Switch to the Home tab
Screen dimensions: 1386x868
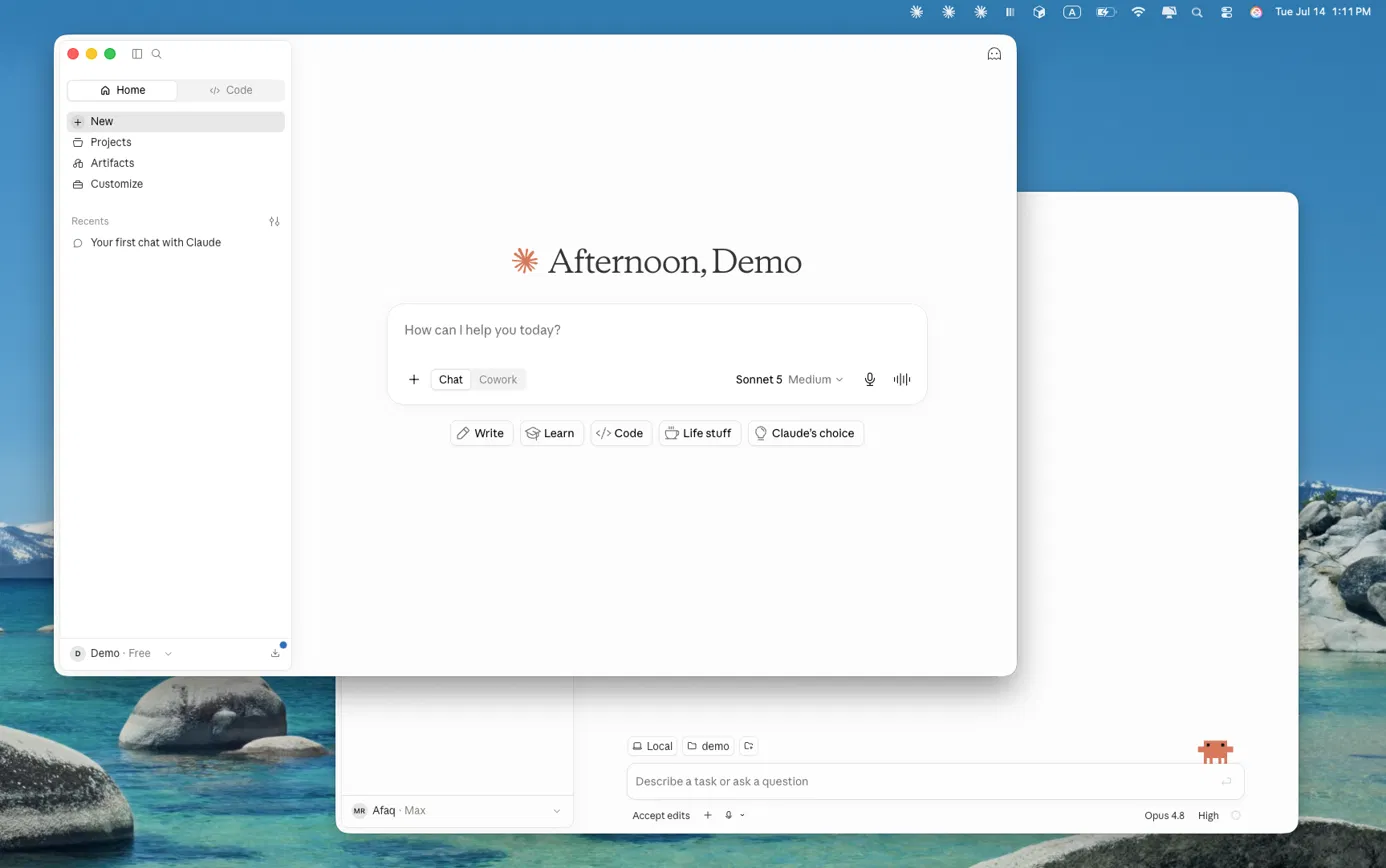[x=122, y=90]
